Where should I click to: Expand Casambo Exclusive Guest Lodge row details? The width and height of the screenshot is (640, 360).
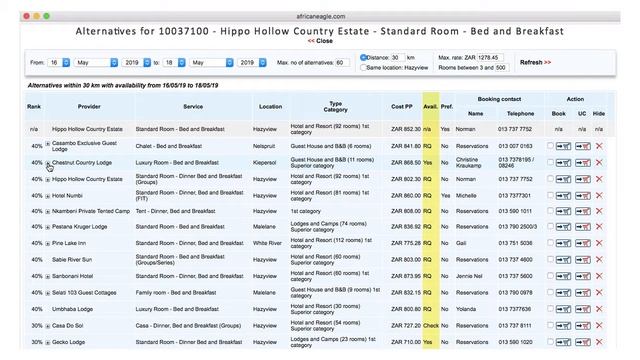(48, 144)
